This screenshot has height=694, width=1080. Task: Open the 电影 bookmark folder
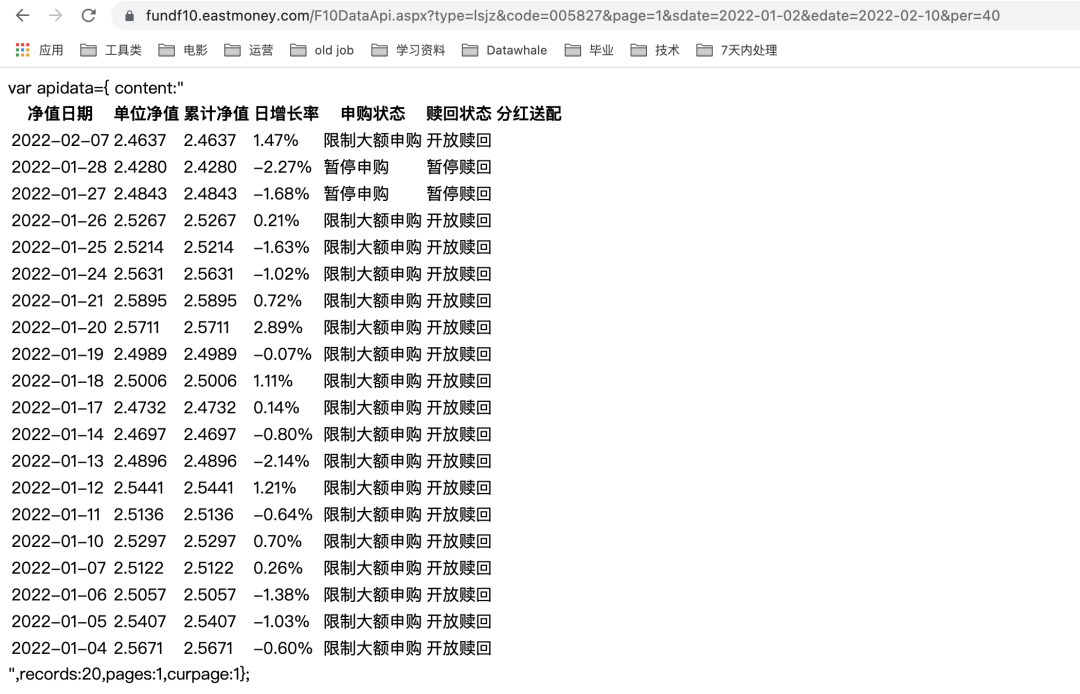pos(183,50)
